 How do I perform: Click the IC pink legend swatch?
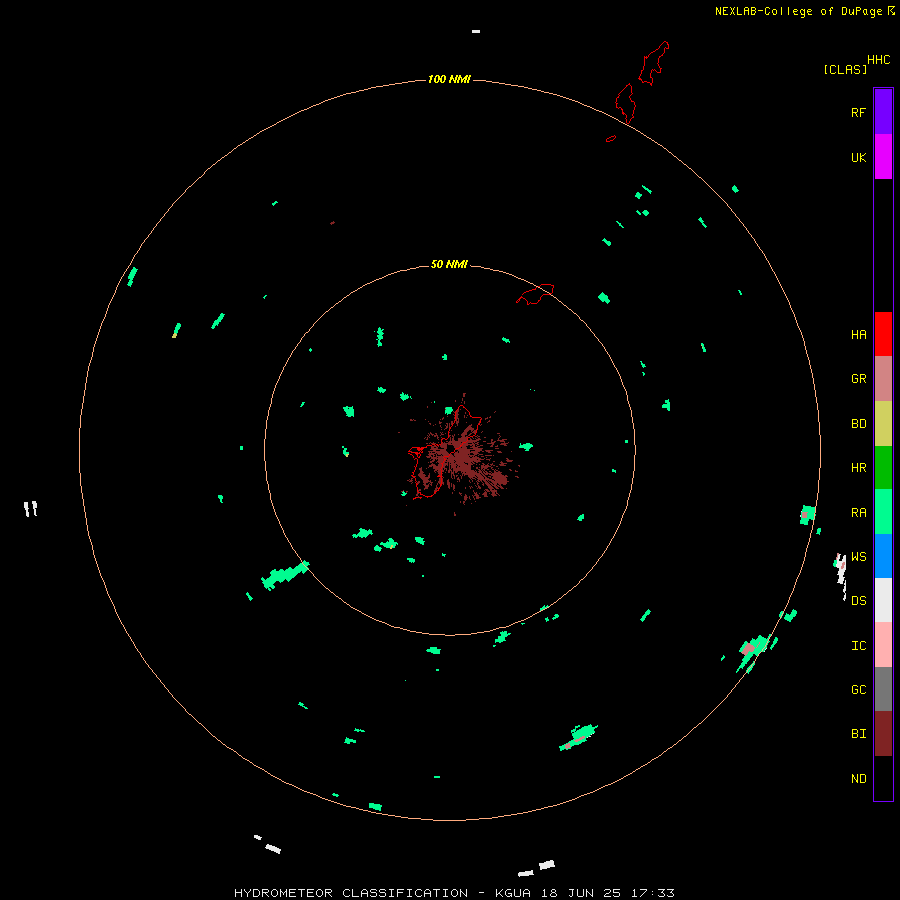(x=883, y=645)
